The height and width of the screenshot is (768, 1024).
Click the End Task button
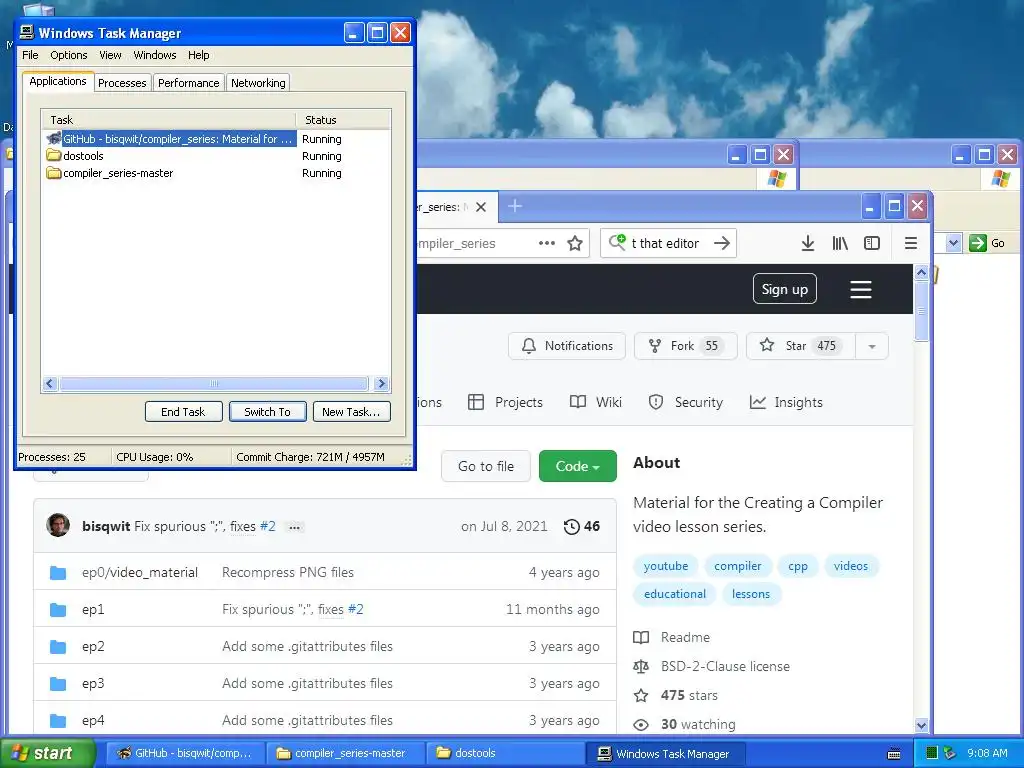tap(184, 411)
